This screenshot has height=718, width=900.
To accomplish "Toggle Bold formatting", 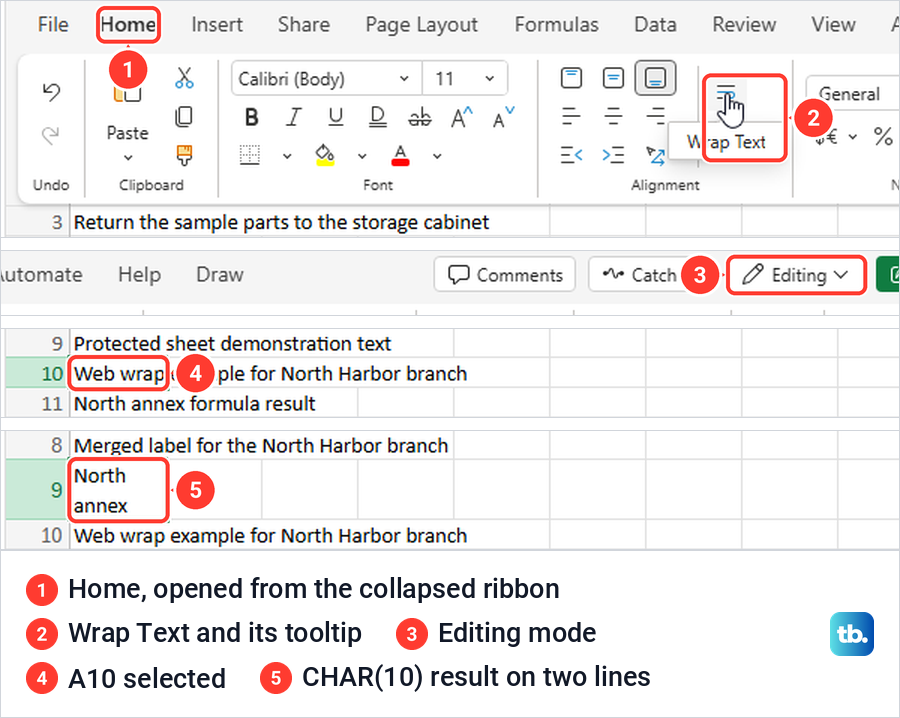I will pyautogui.click(x=251, y=118).
